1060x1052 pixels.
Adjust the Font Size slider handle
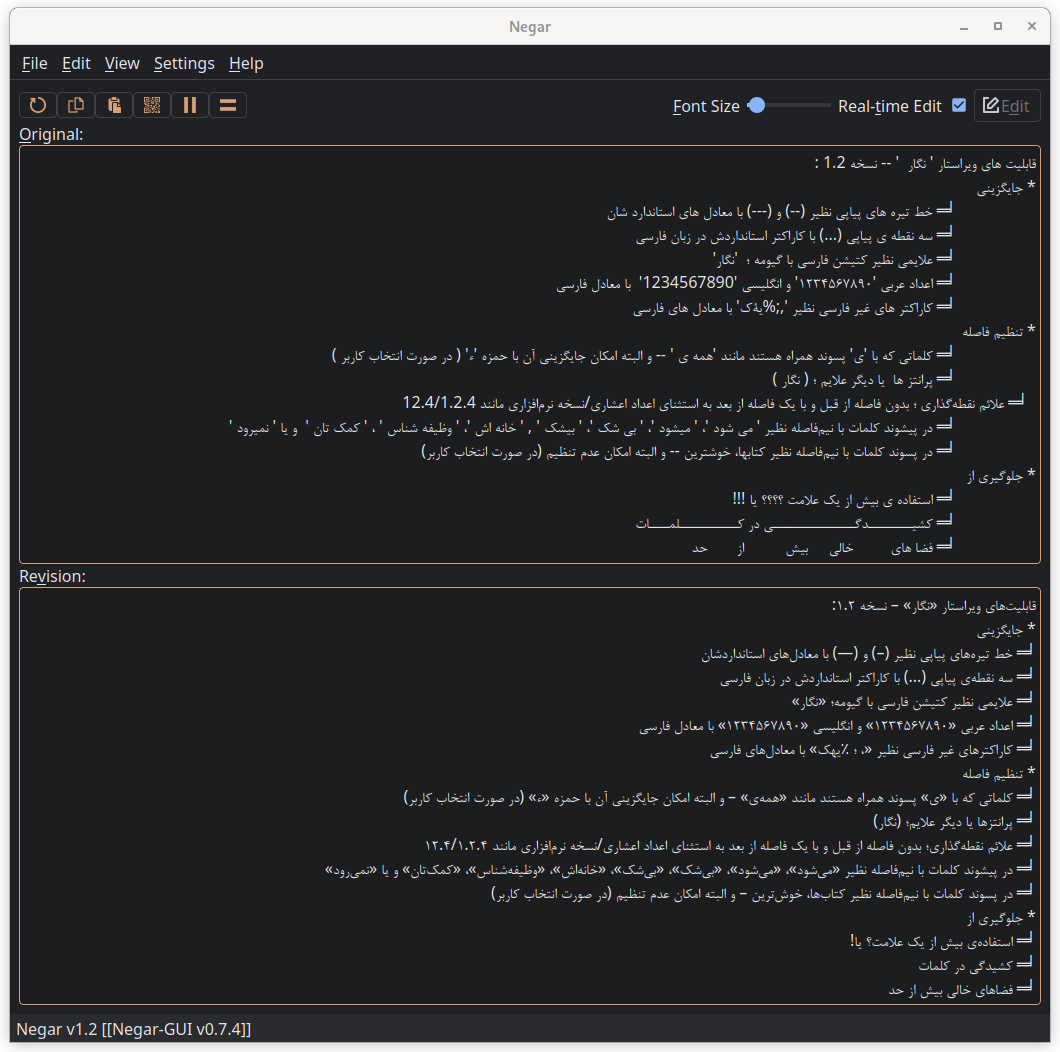(757, 105)
